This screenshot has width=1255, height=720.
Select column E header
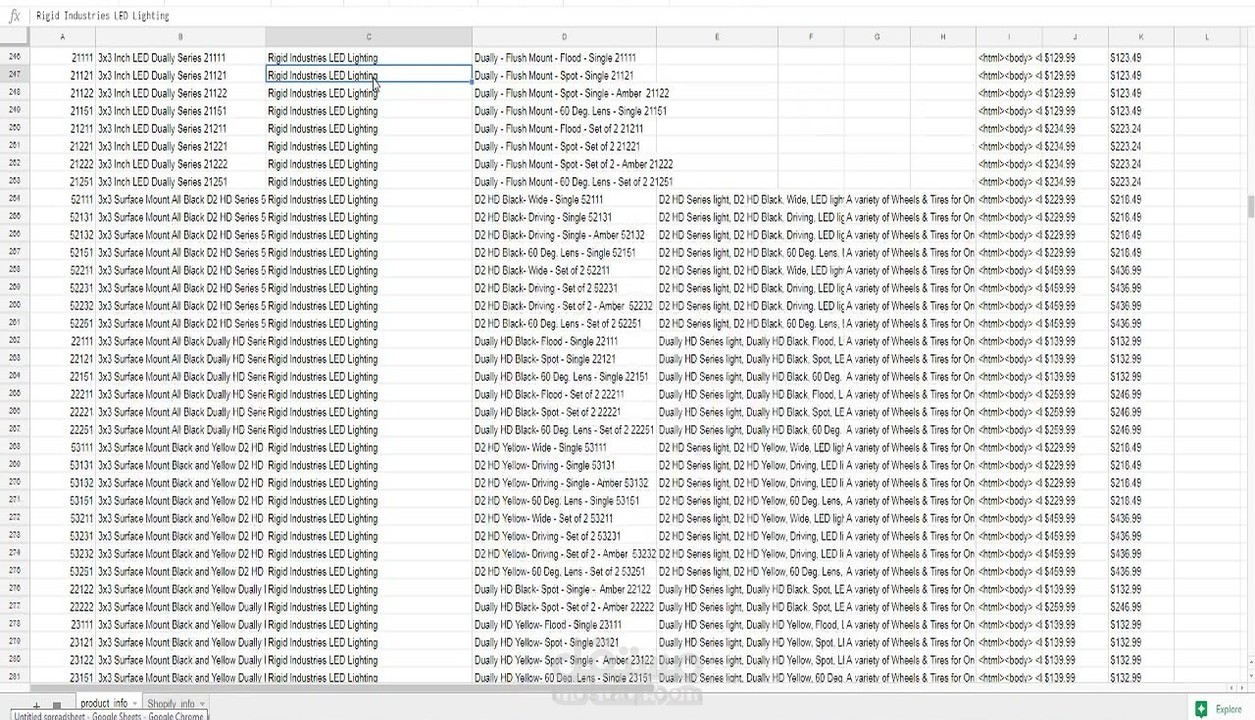click(x=717, y=37)
